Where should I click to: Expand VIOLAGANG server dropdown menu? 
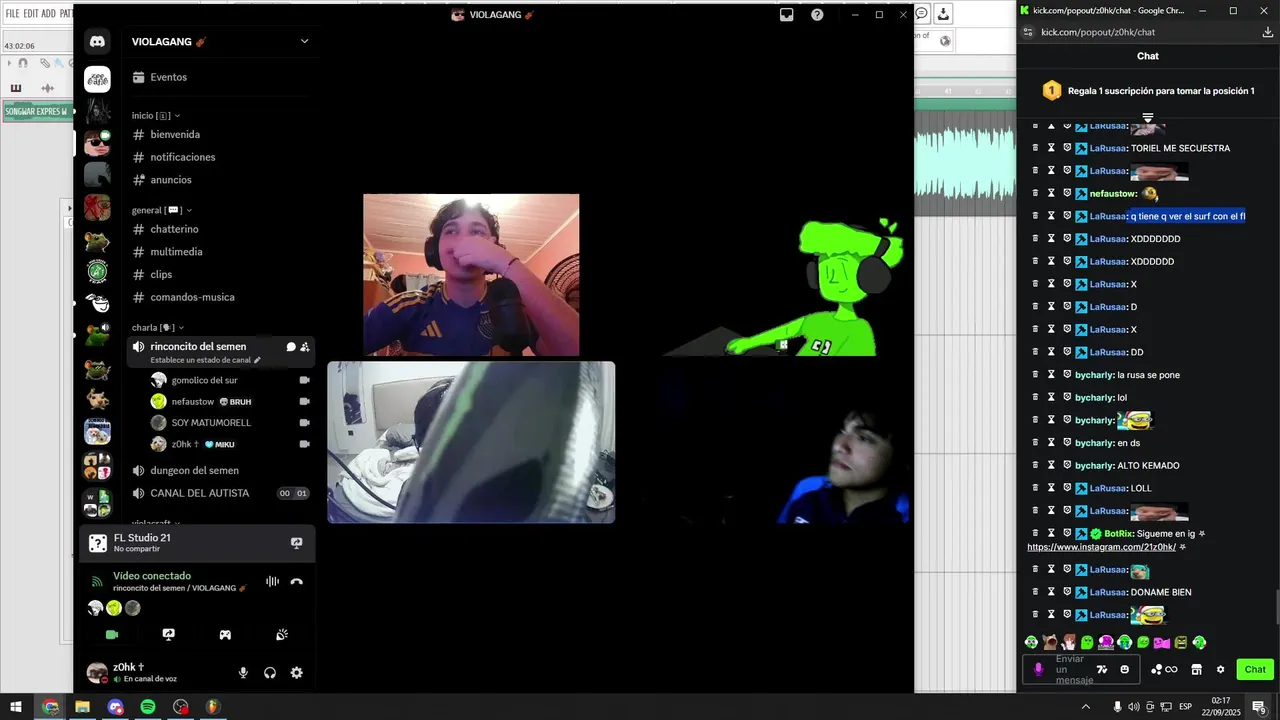pyautogui.click(x=304, y=41)
